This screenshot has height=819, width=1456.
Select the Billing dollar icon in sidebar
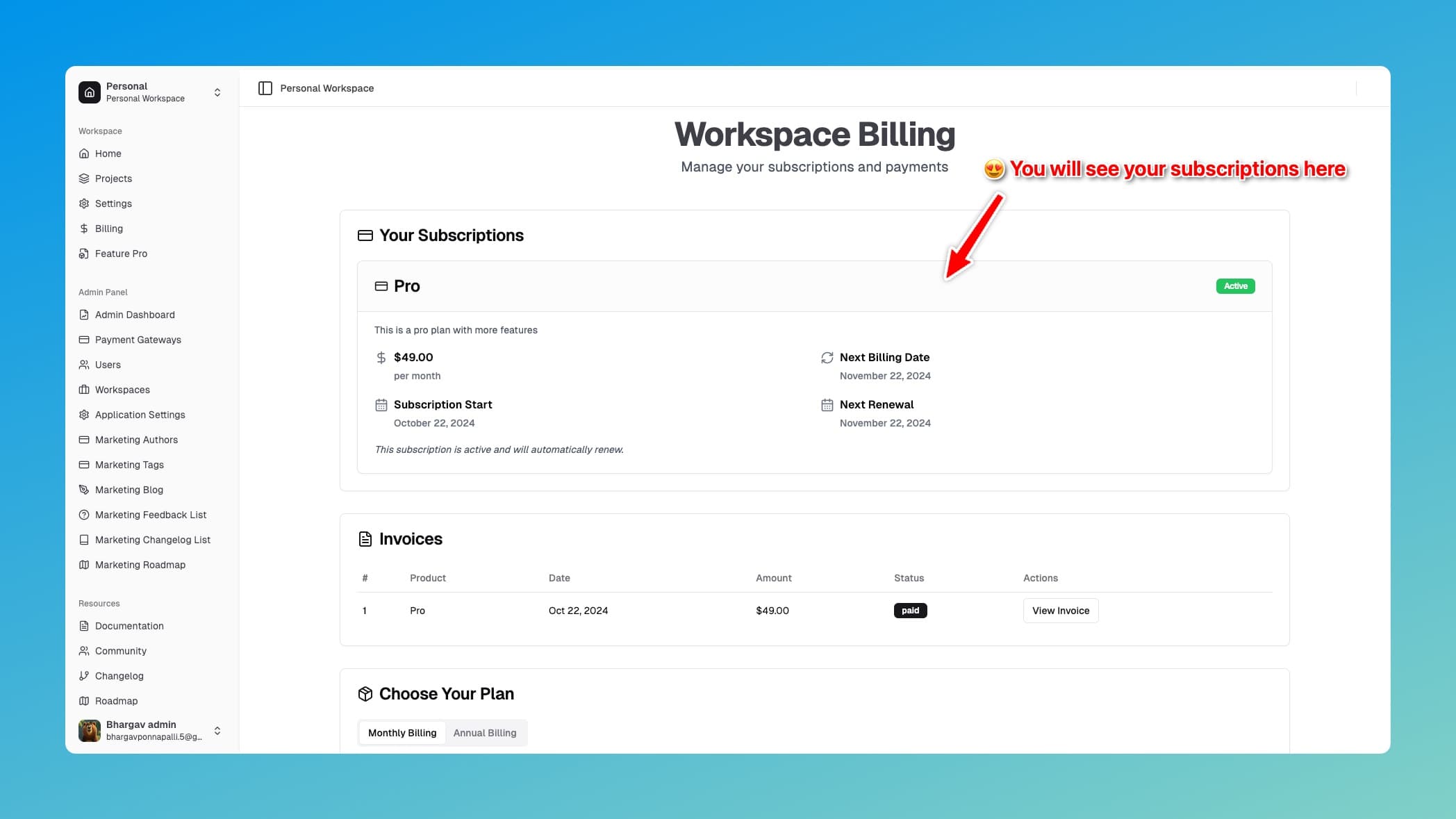pos(84,228)
